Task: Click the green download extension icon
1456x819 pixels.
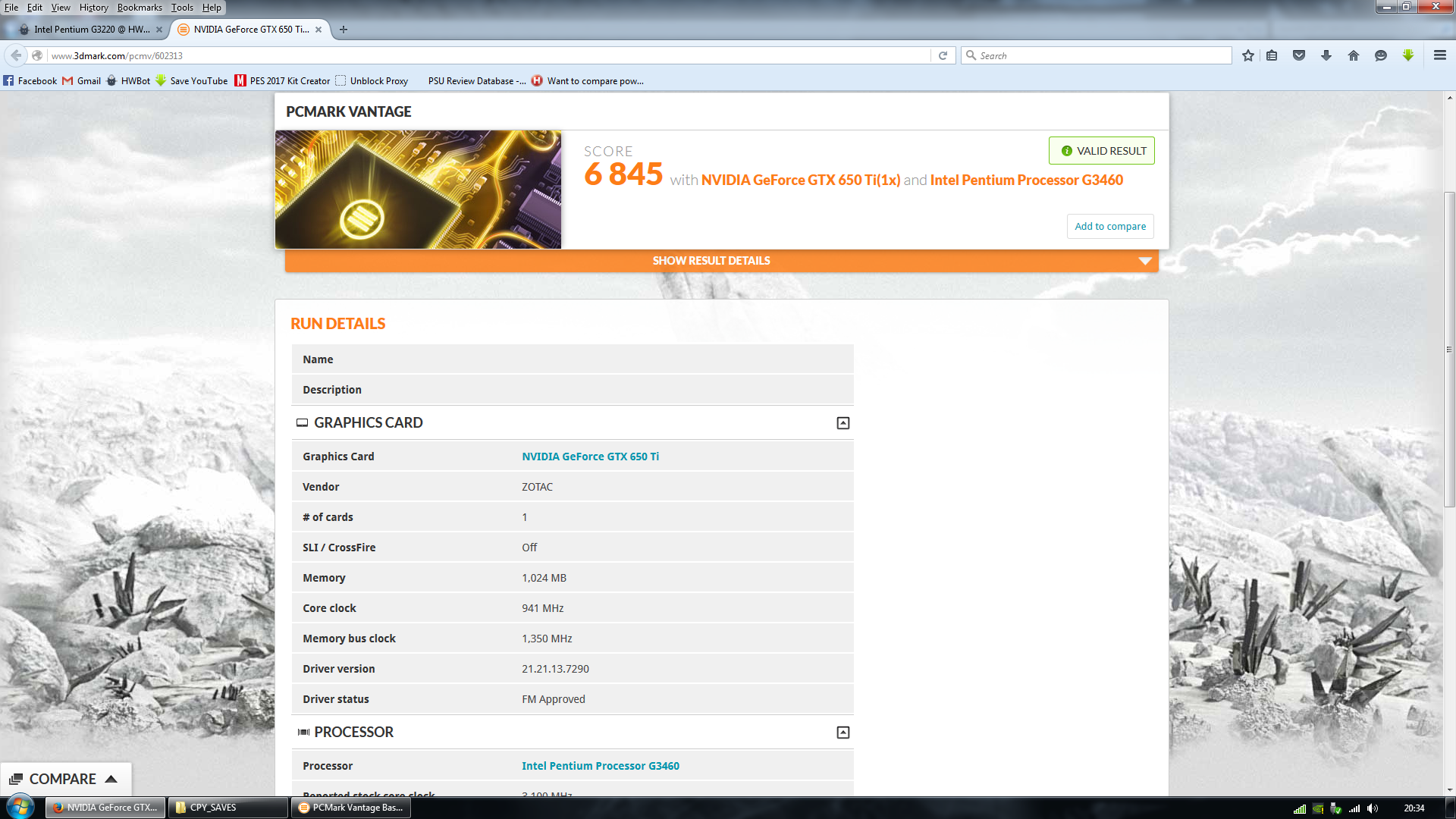Action: pyautogui.click(x=1408, y=55)
